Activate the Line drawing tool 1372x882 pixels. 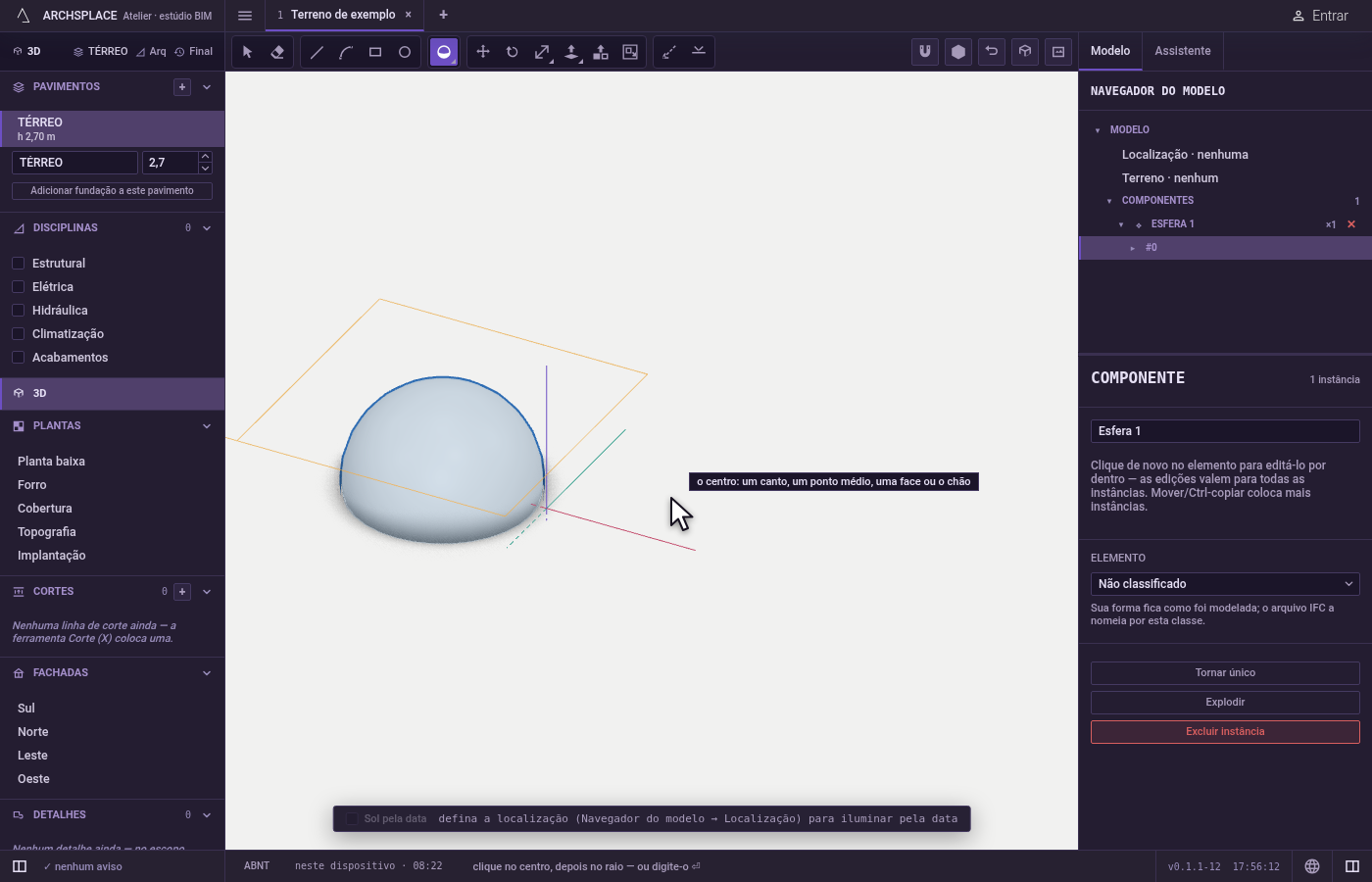(x=317, y=52)
